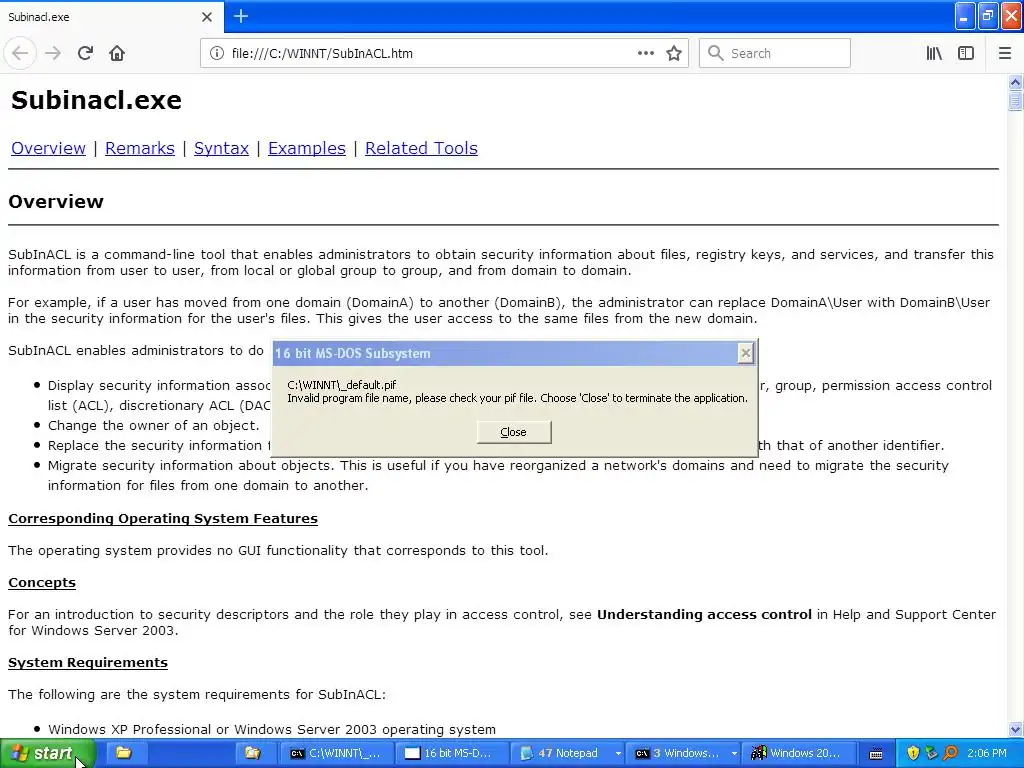
Task: Bookmark this page with the star
Action: [x=674, y=53]
